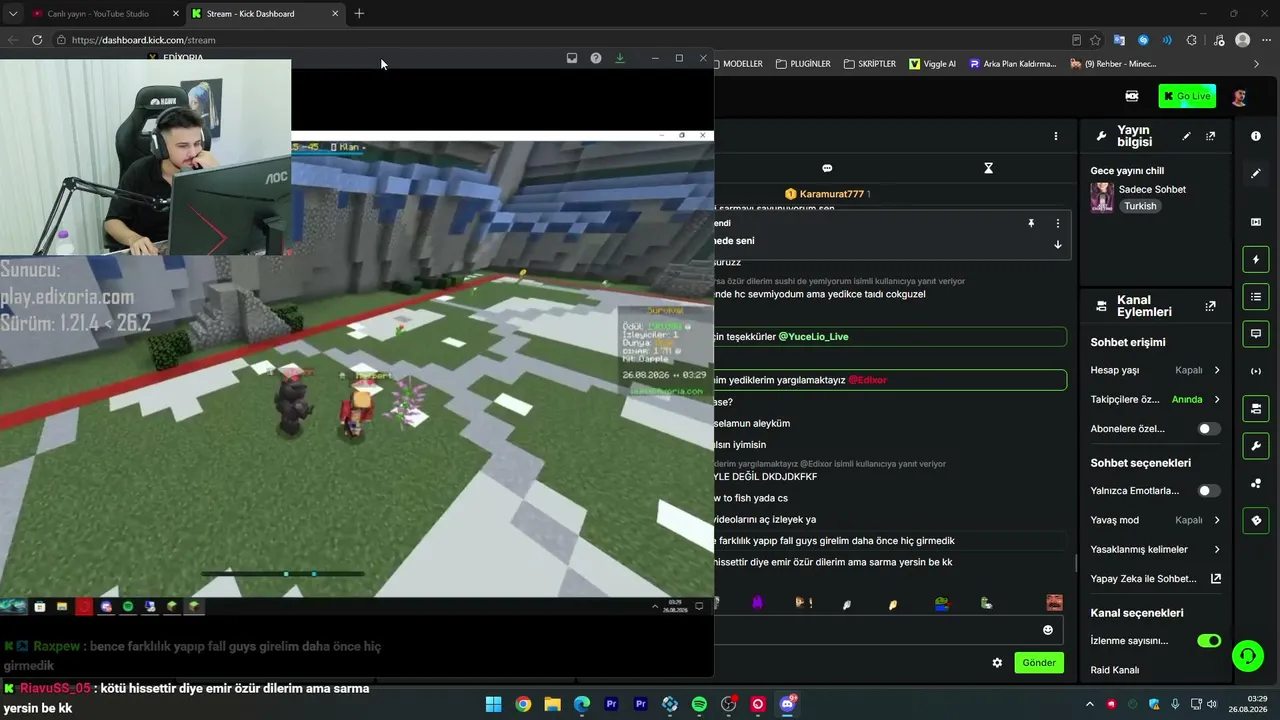This screenshot has width=1280, height=720.
Task: Open Discord from the taskbar
Action: tap(788, 704)
